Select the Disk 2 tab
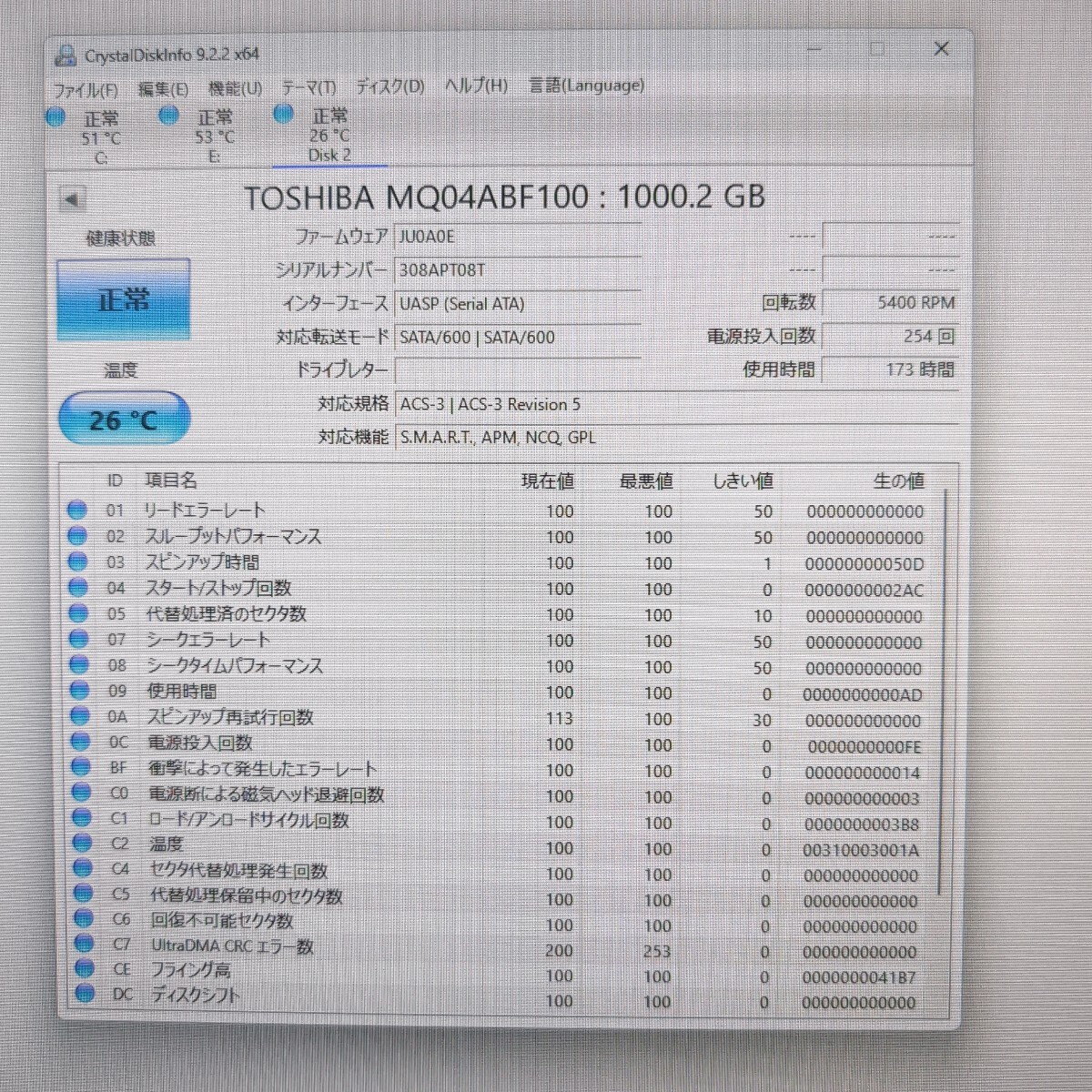 tap(329, 135)
